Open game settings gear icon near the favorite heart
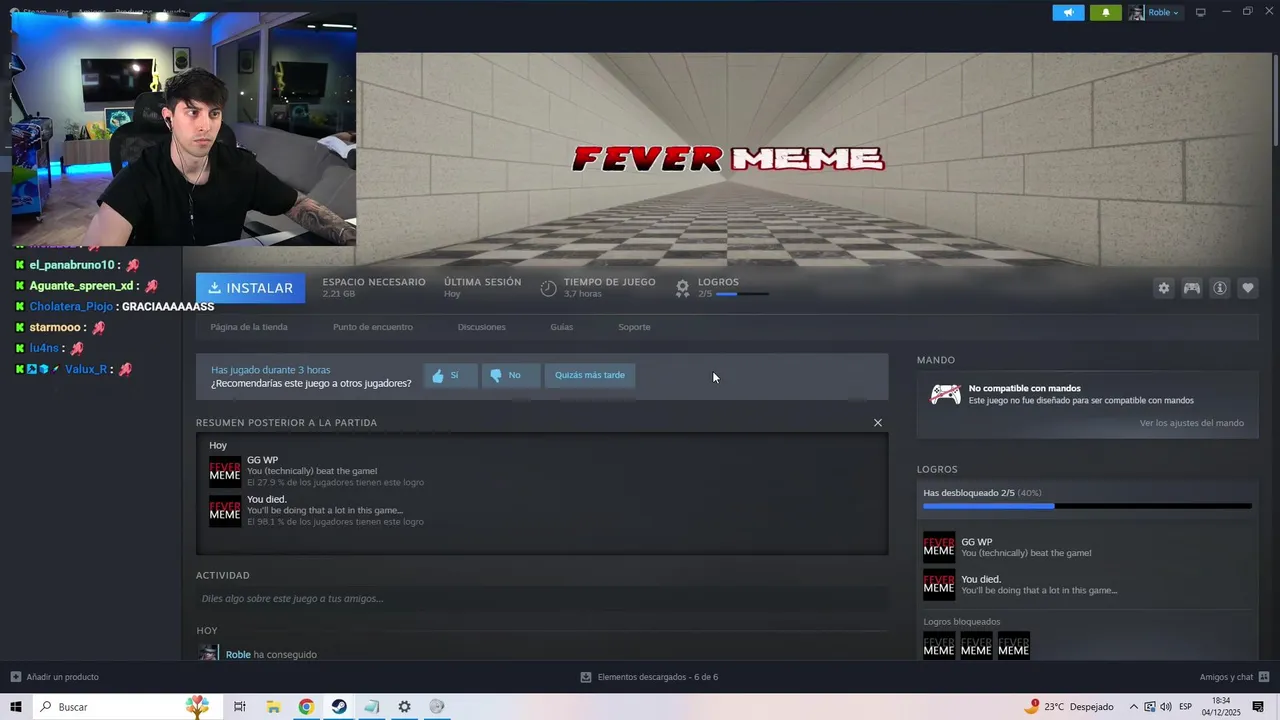This screenshot has height=720, width=1280. pos(1163,288)
